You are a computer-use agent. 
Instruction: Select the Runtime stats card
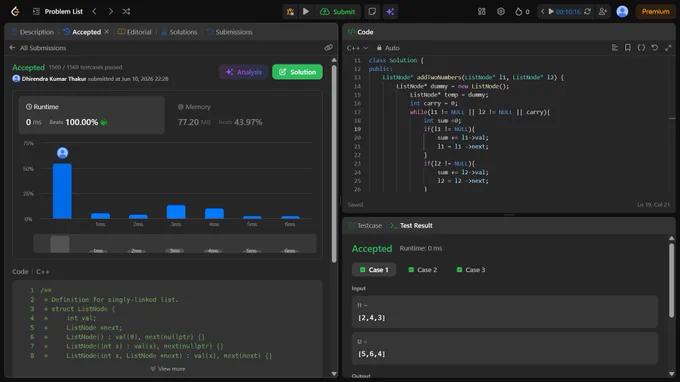[92, 115]
